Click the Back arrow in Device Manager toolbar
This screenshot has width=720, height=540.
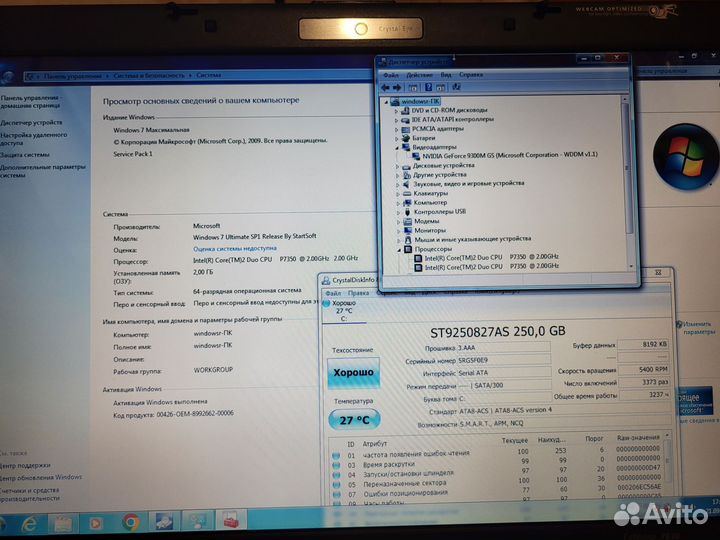[x=386, y=87]
